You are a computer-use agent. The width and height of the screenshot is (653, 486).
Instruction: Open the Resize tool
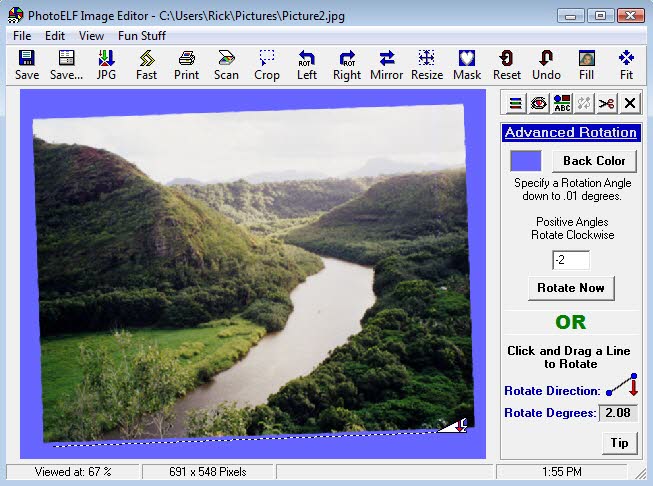[x=426, y=65]
